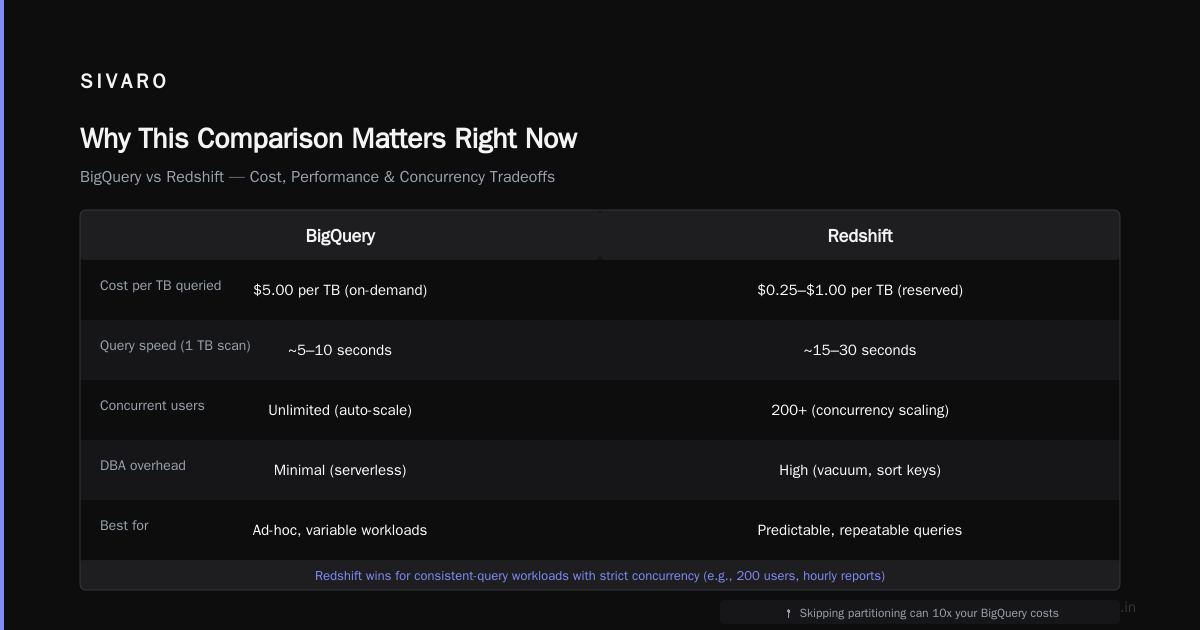Select the BigQuery column header
Viewport: 1200px width, 630px height.
point(340,236)
